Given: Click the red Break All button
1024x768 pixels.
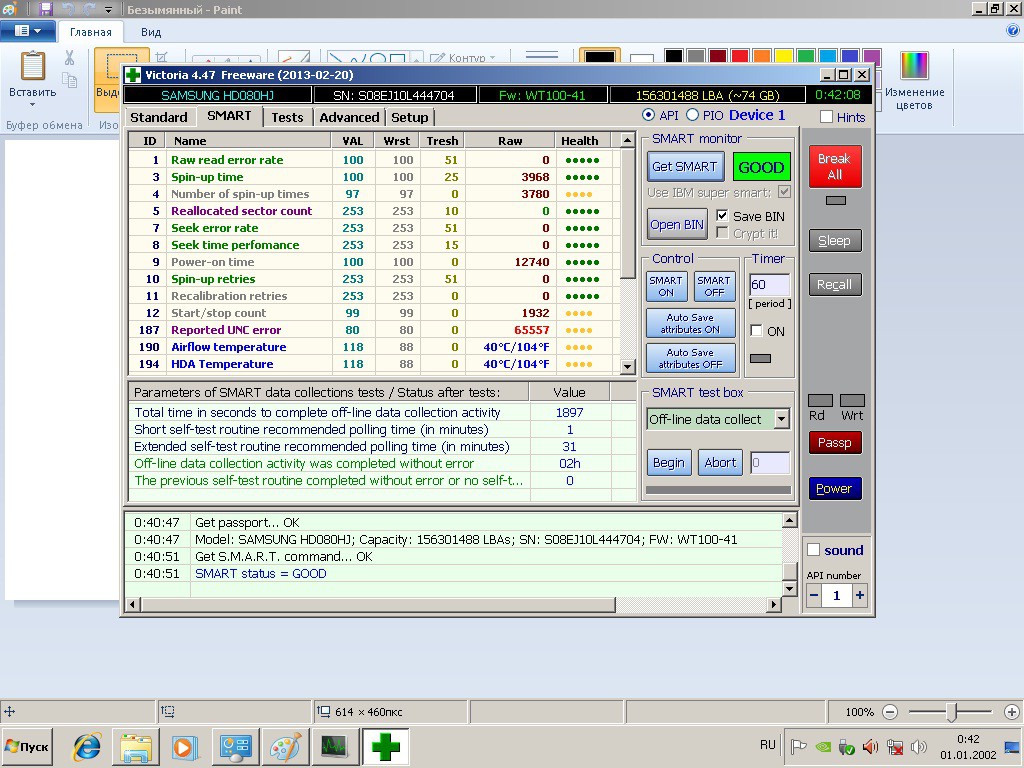Looking at the screenshot, I should coord(835,167).
